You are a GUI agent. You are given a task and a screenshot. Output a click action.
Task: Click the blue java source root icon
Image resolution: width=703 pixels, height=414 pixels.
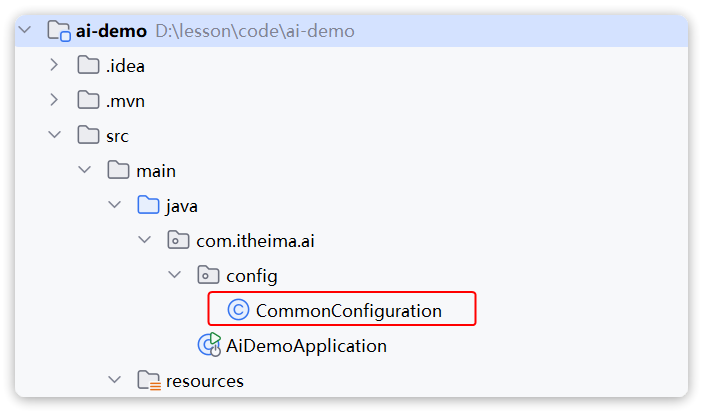pos(148,205)
